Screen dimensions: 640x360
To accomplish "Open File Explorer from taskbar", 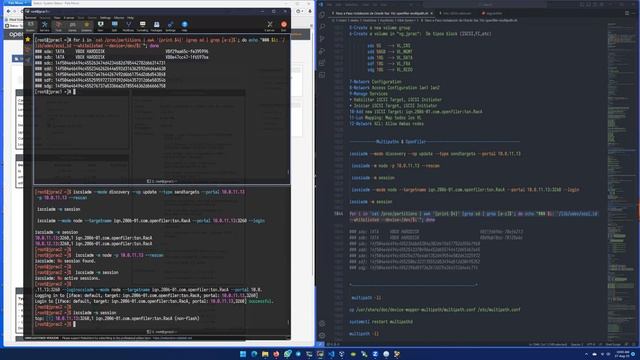I will point(265,354).
